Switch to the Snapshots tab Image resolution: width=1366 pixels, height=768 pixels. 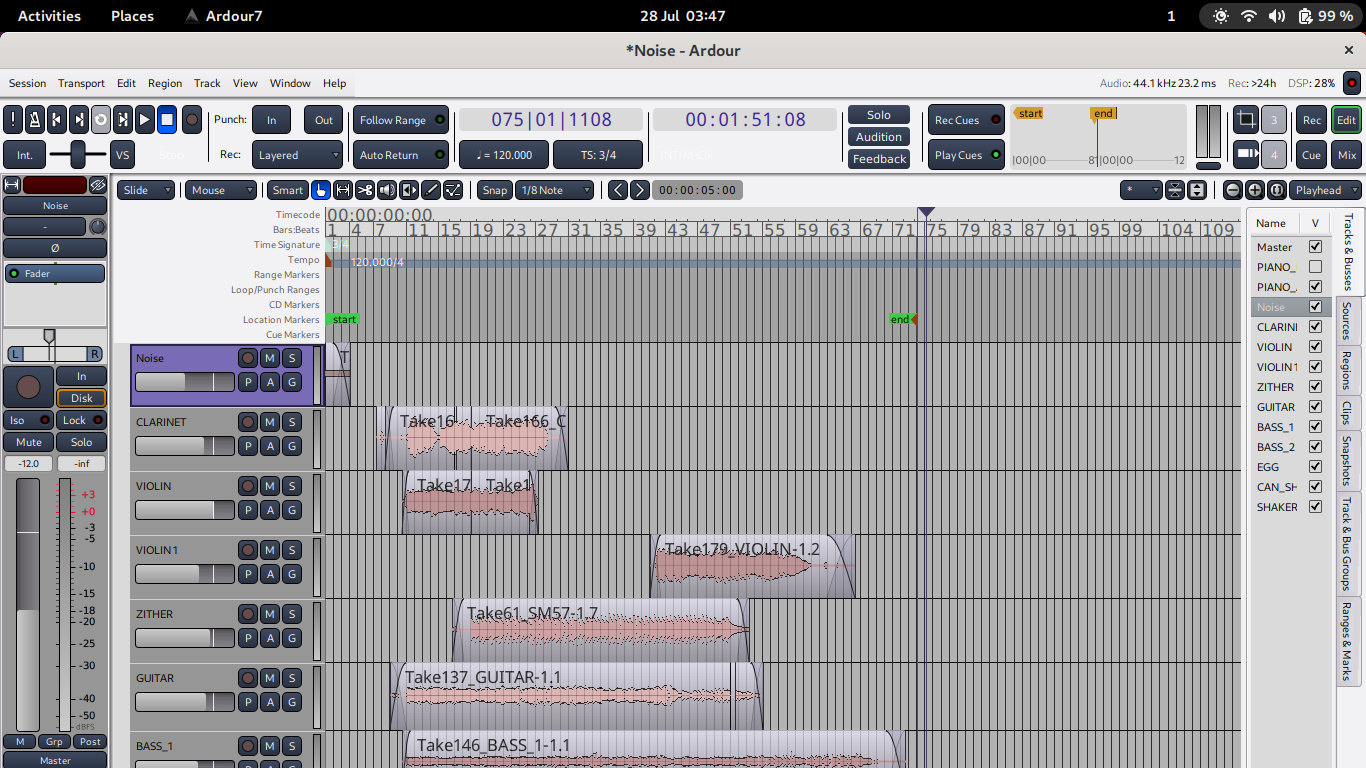click(1347, 461)
